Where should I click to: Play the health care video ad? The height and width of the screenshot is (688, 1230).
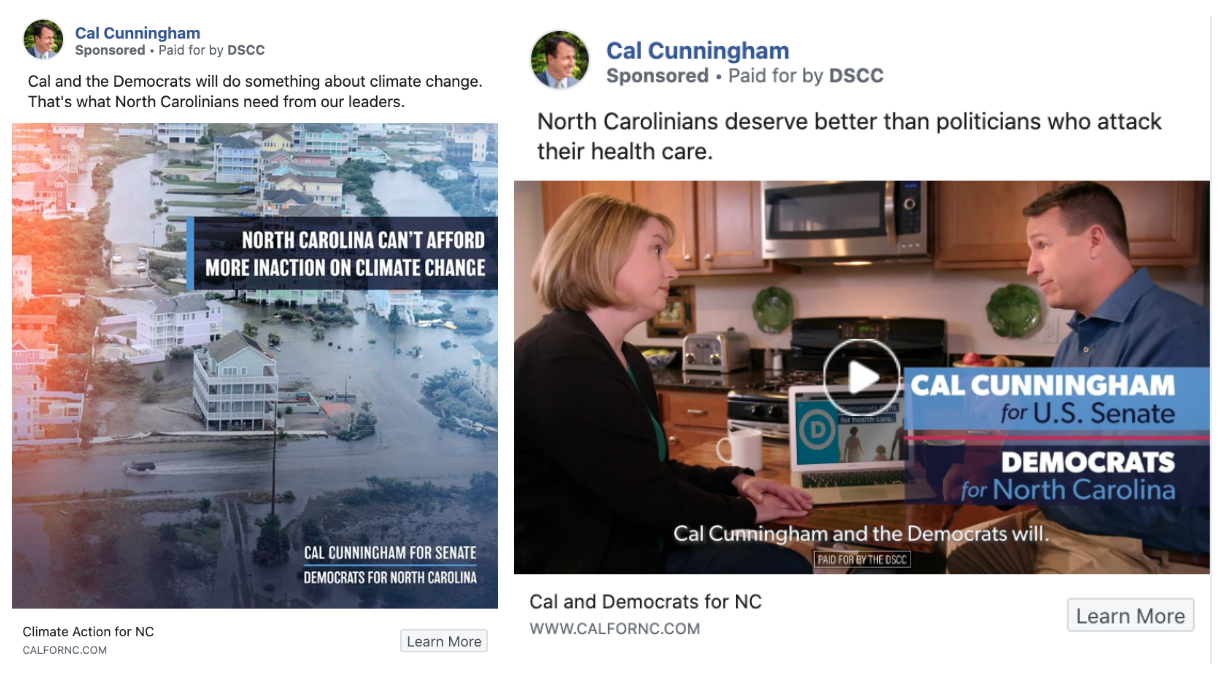(x=861, y=377)
